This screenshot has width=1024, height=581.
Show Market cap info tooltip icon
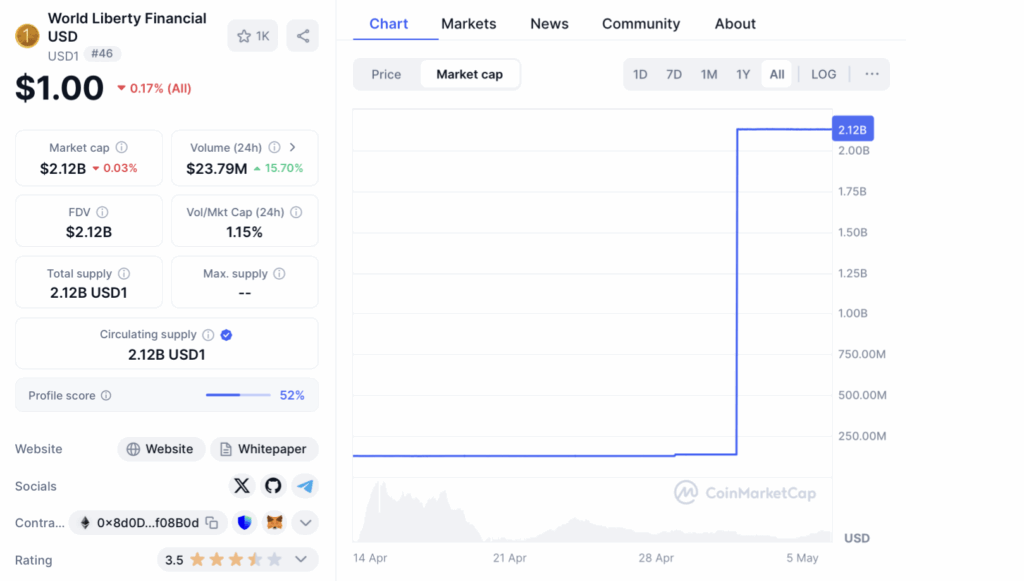coord(122,148)
